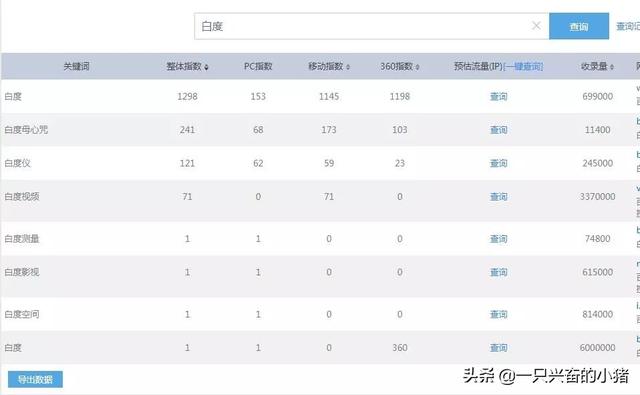Open the 查询记录 link beside the search button

click(628, 26)
